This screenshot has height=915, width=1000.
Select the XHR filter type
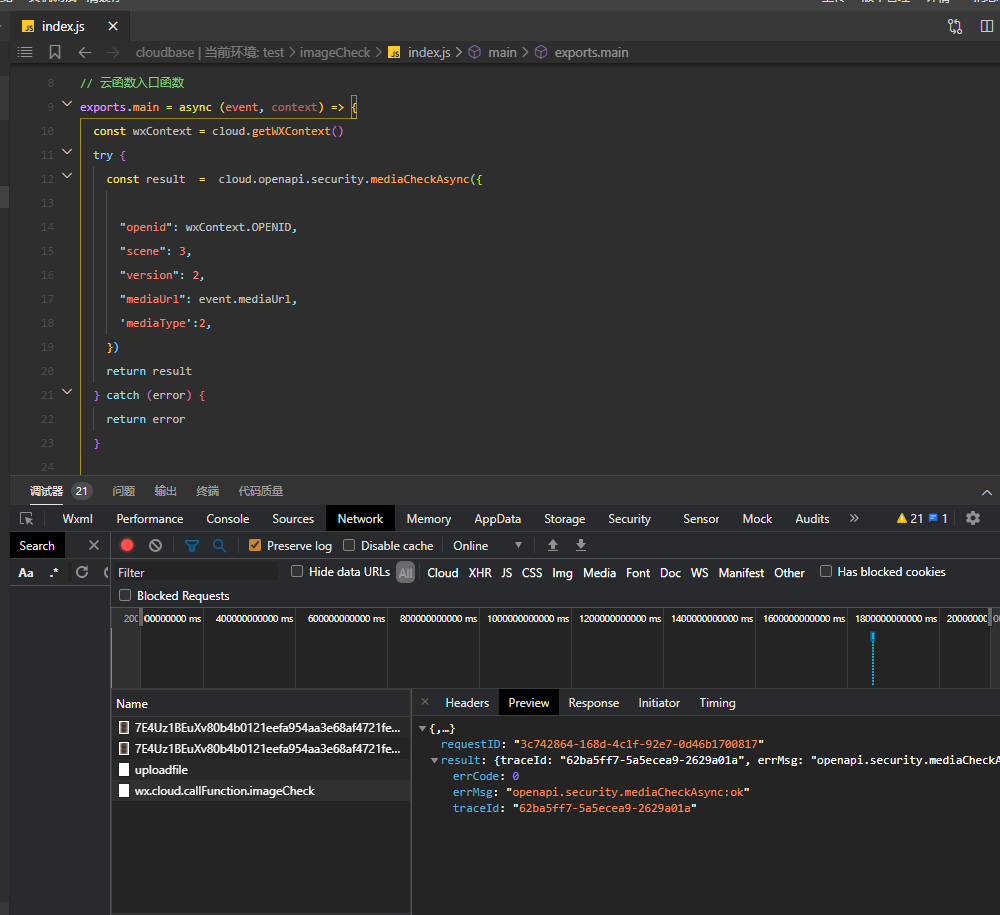point(480,573)
